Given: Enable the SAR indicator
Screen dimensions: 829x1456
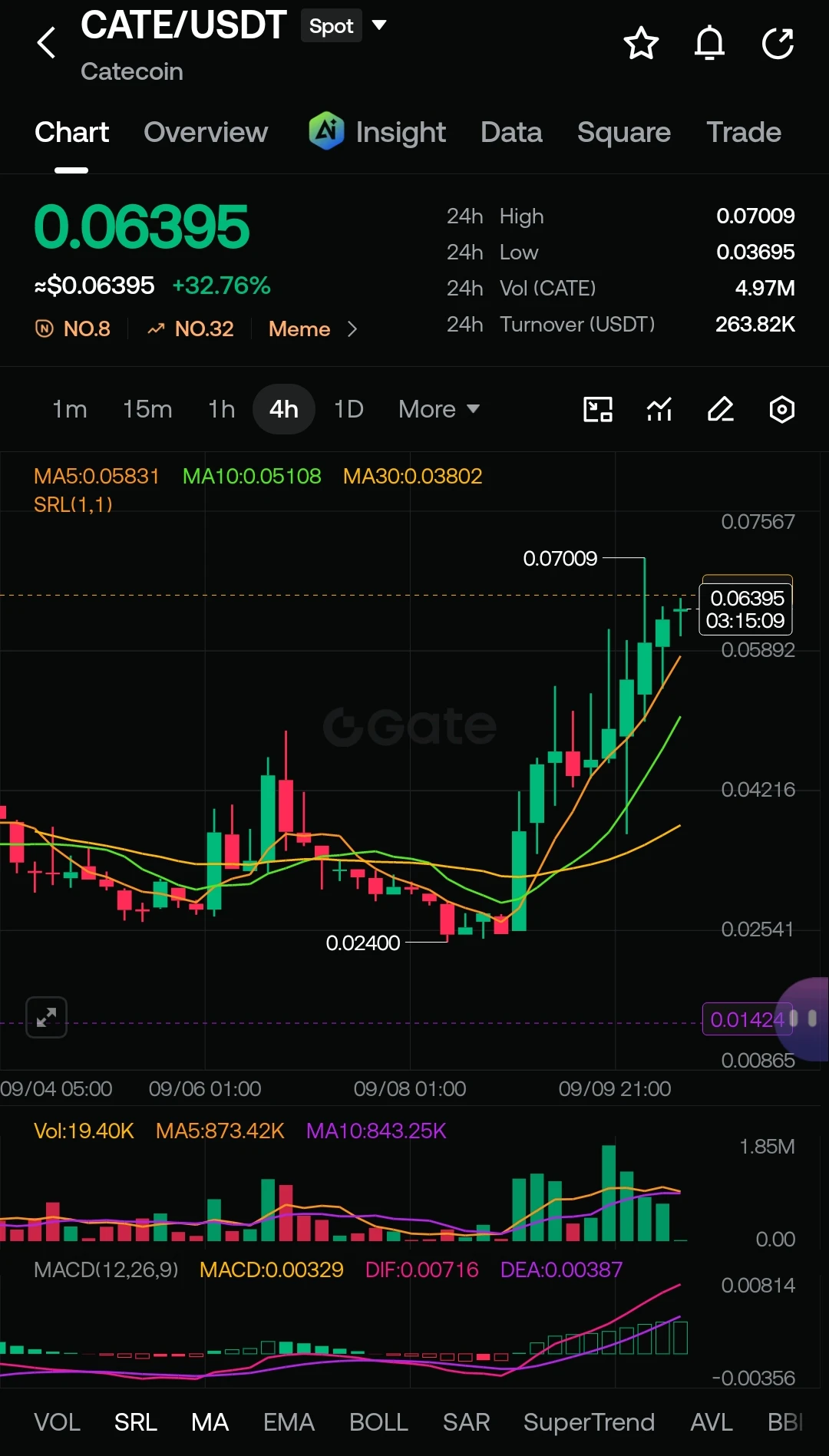Looking at the screenshot, I should coord(466,1422).
